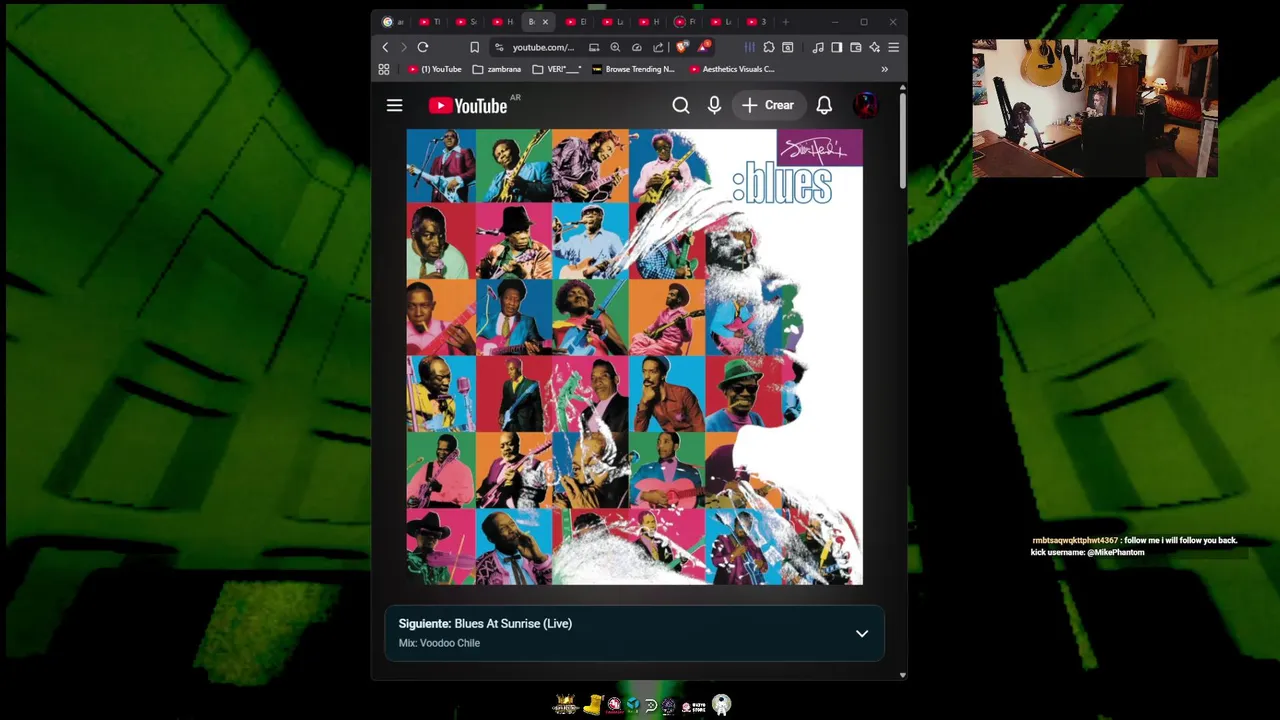Click the youtube.com address bar
Screen dimensions: 1280x720
(x=543, y=47)
